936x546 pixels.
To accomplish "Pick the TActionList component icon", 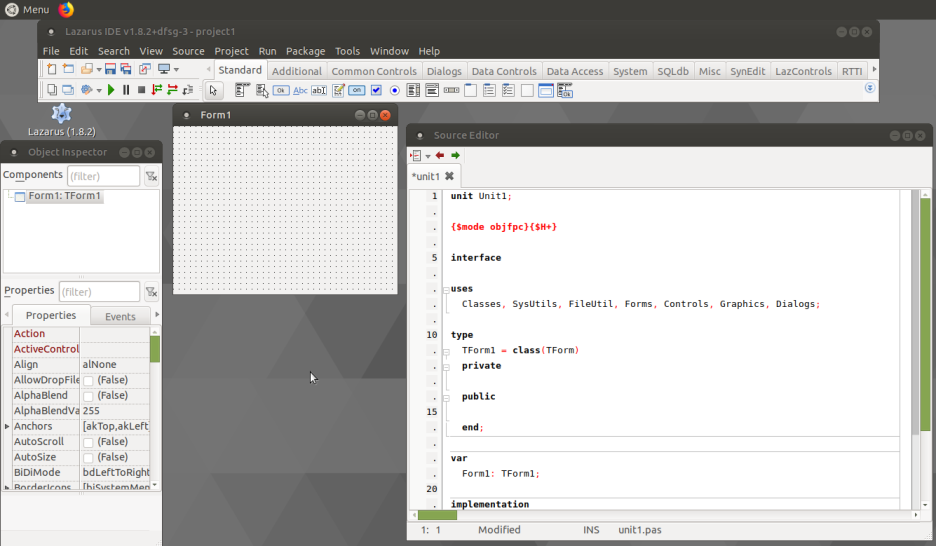I will click(x=565, y=91).
